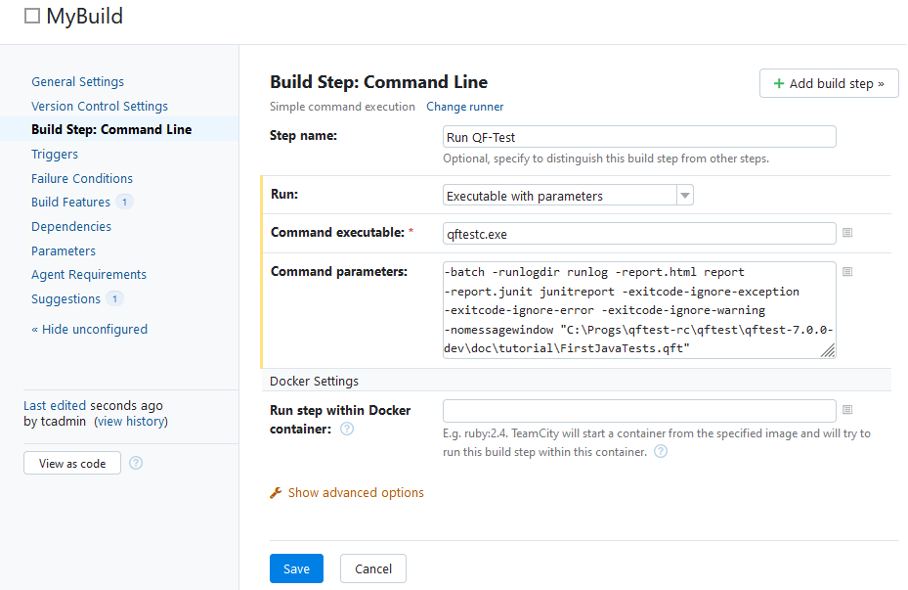Open parameter picker icon beside Command executable
Image resolution: width=908 pixels, height=590 pixels.
[x=847, y=233]
